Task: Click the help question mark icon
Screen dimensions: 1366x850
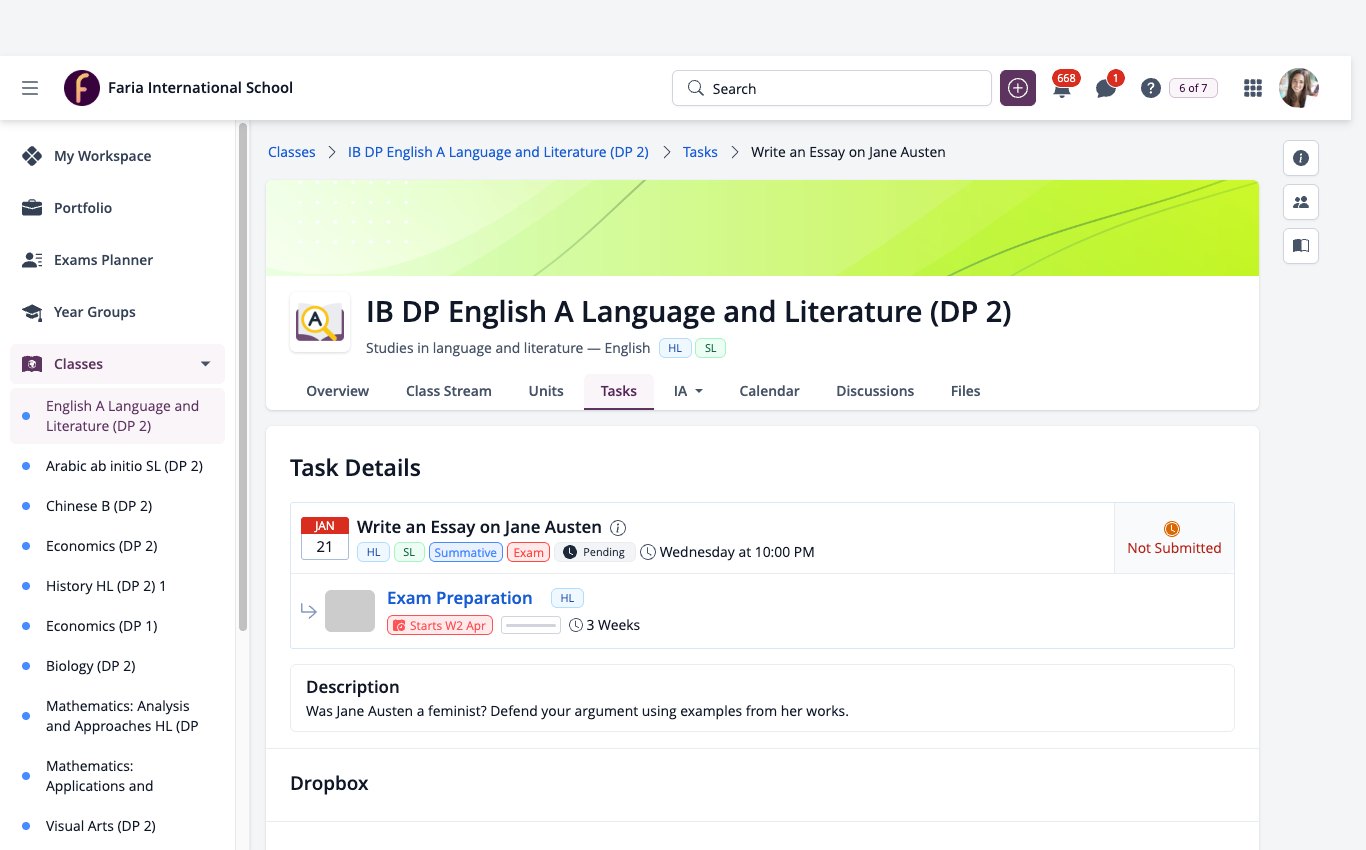Action: (x=1151, y=88)
